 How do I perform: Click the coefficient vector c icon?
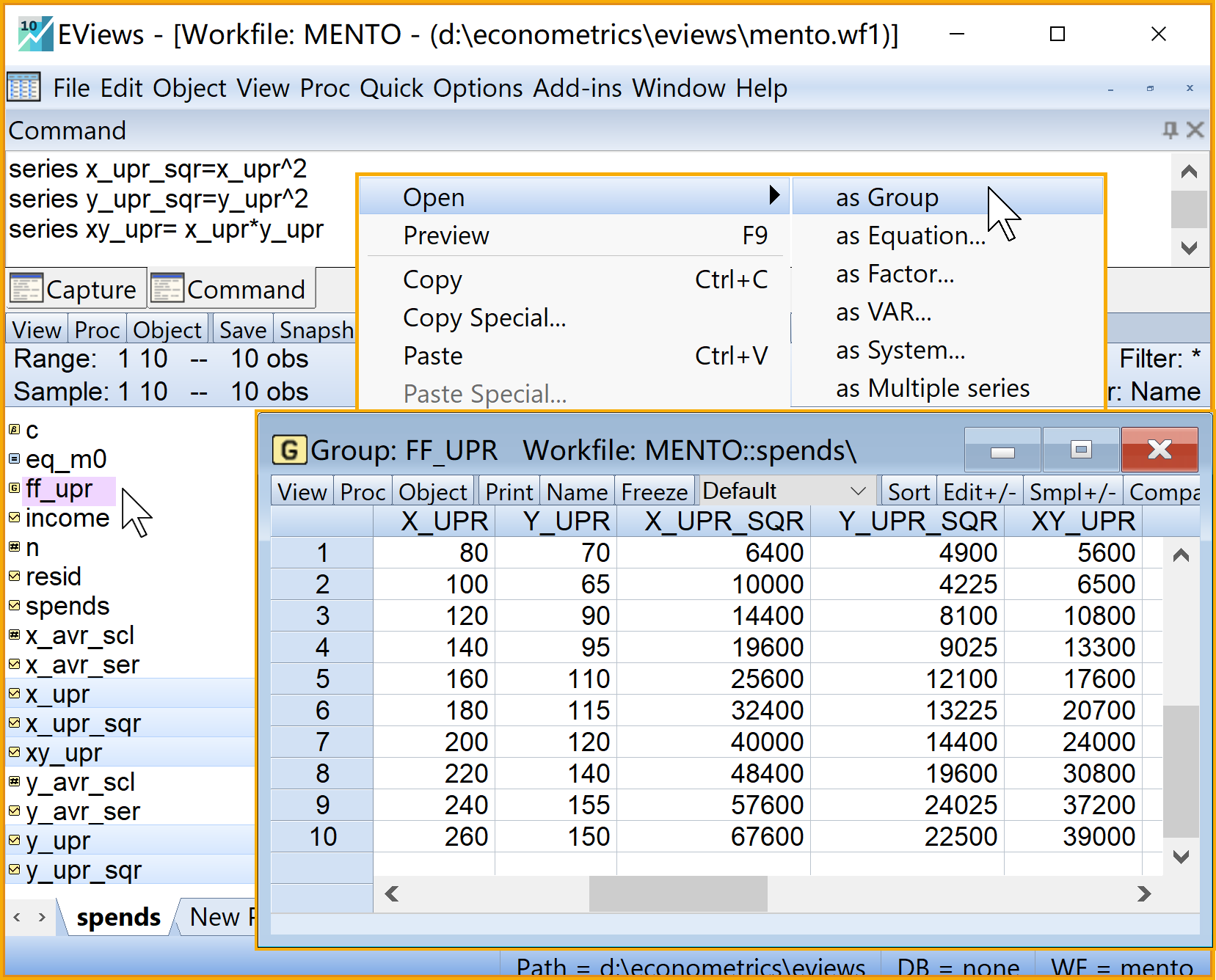click(14, 430)
